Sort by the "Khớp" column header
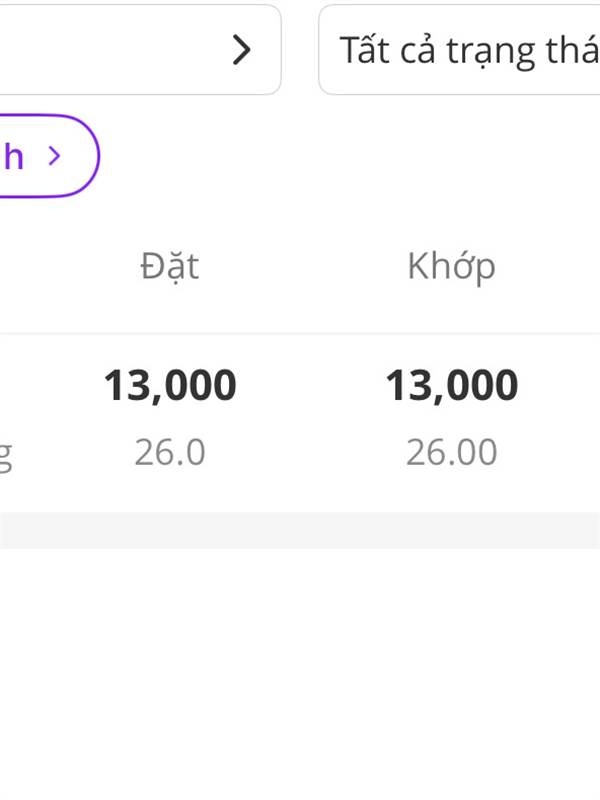This screenshot has width=600, height=800. pos(451,266)
